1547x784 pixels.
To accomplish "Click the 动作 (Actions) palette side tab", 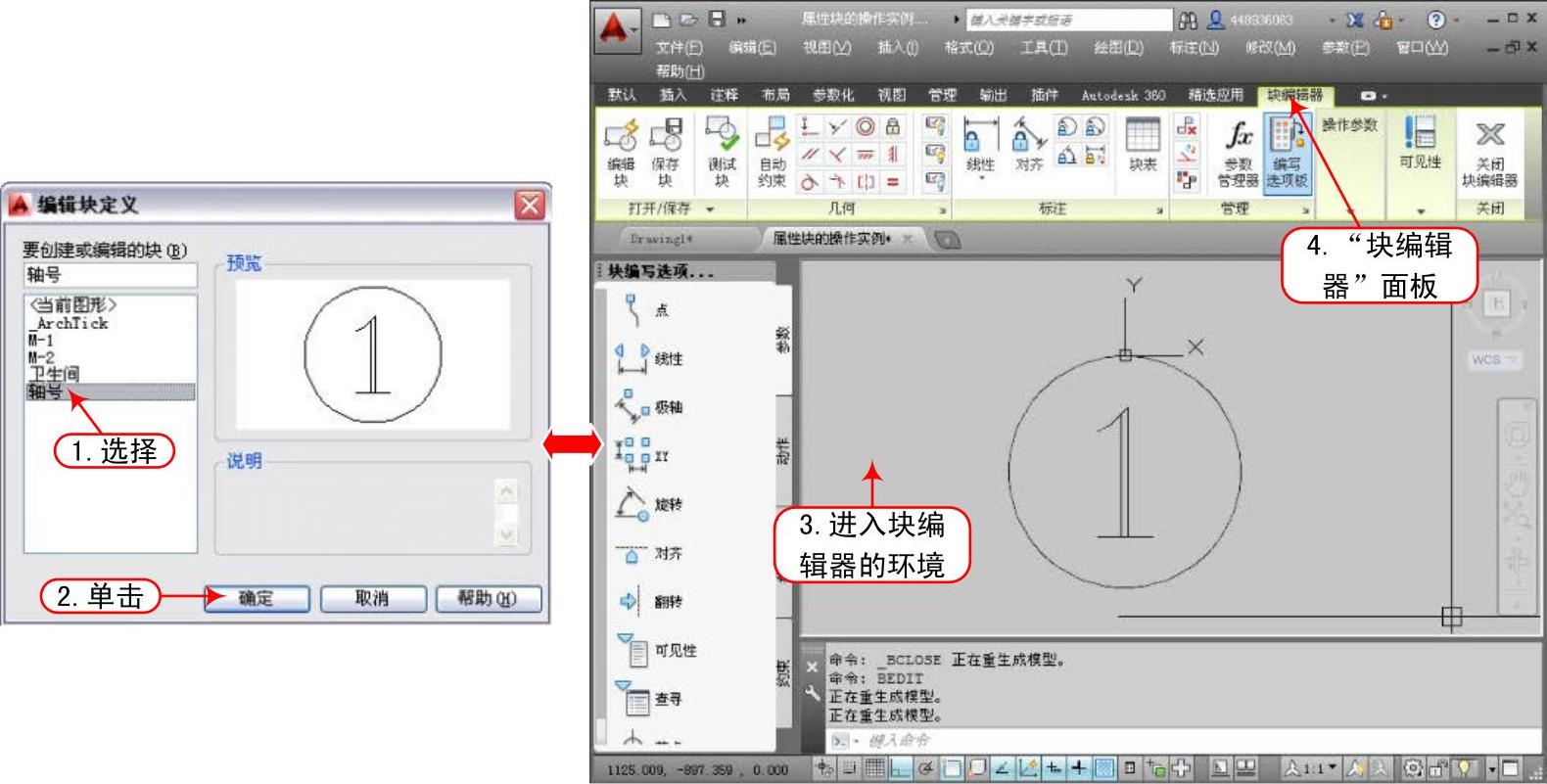I will pyautogui.click(x=783, y=450).
